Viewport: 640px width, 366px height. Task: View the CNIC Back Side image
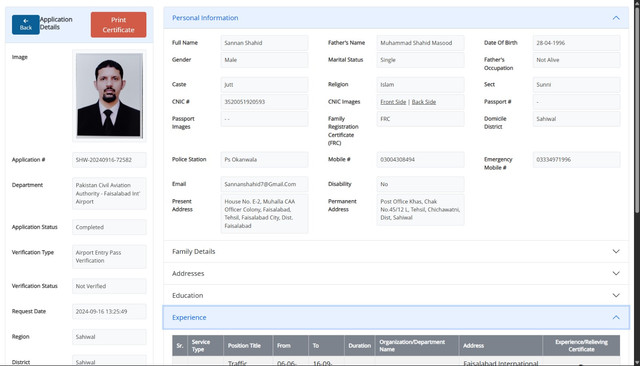(424, 102)
